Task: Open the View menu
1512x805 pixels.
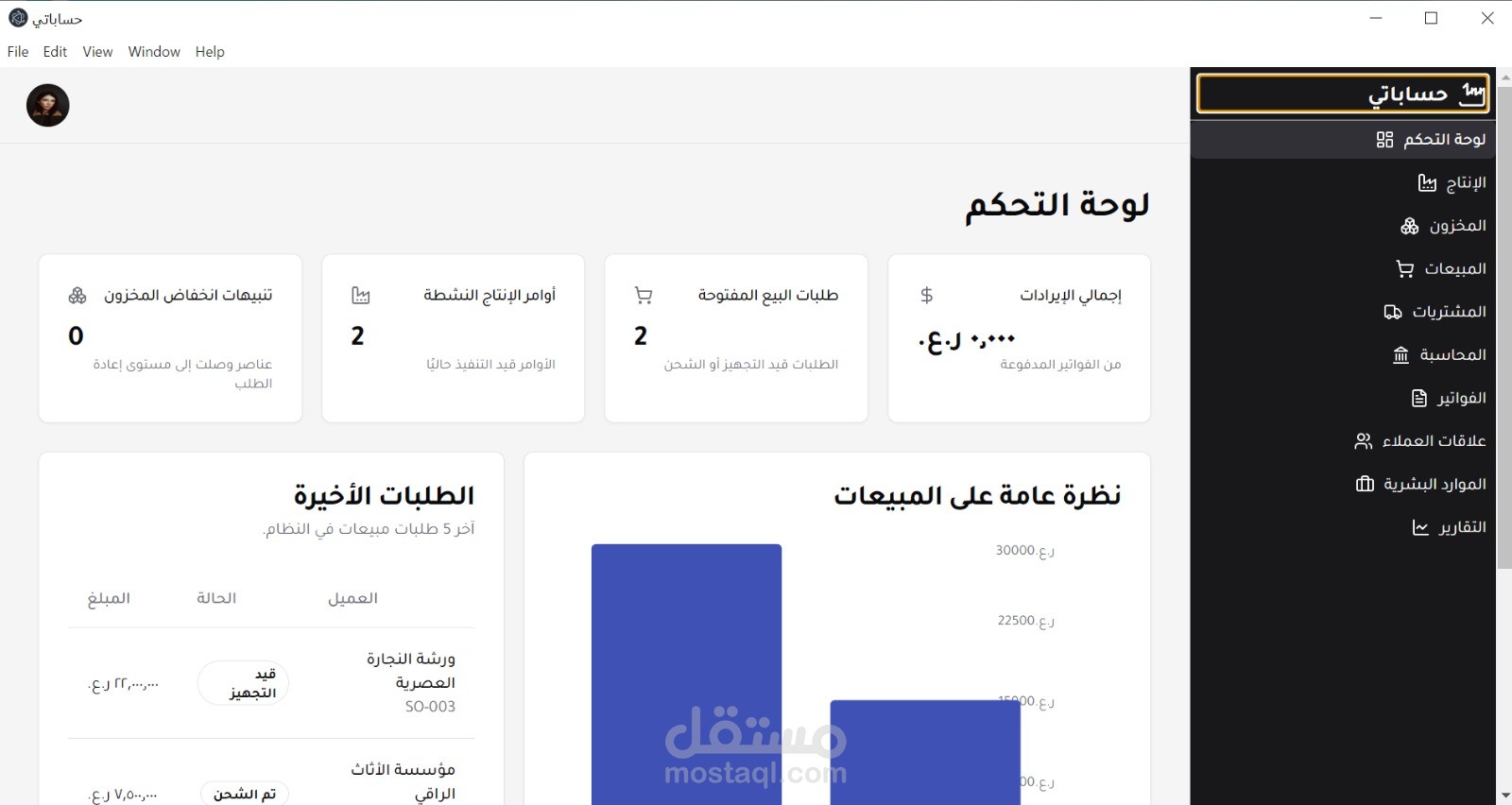Action: [97, 52]
